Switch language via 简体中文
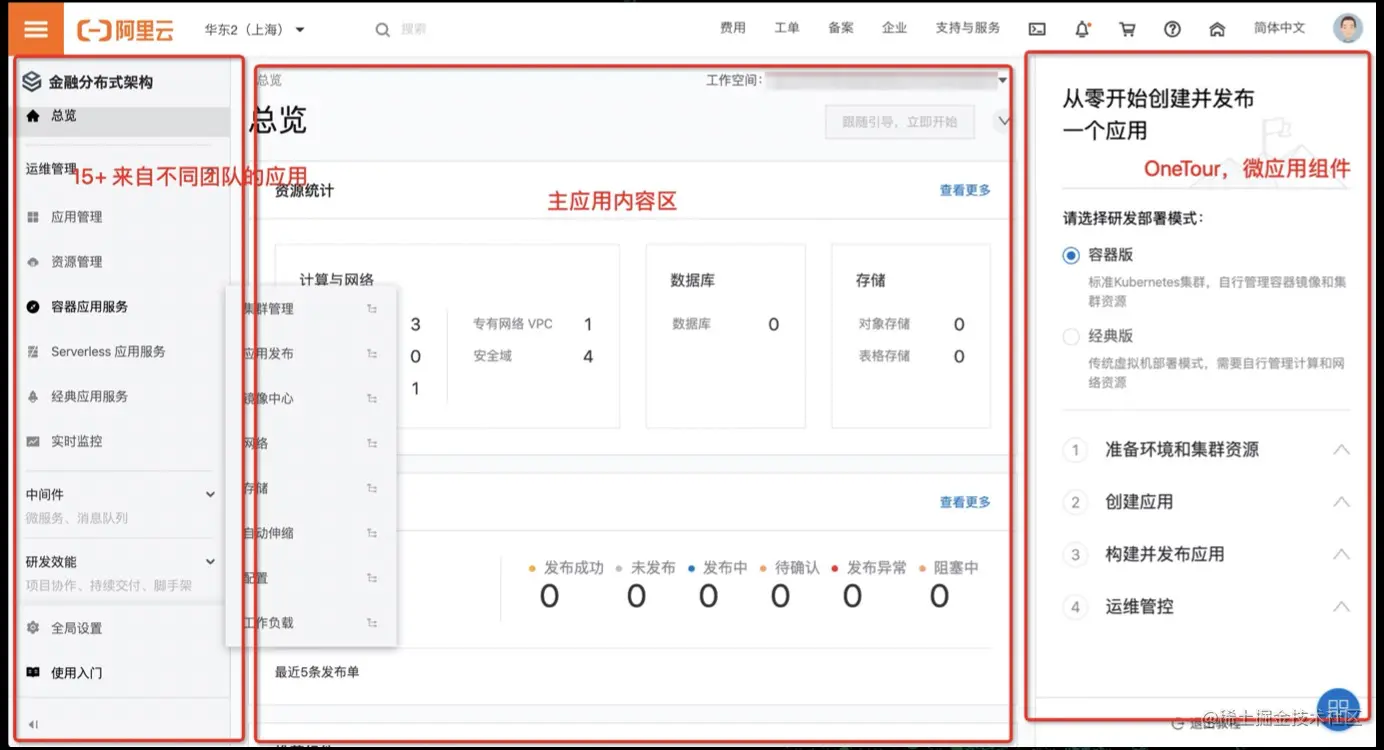The width and height of the screenshot is (1384, 750). click(x=1280, y=28)
